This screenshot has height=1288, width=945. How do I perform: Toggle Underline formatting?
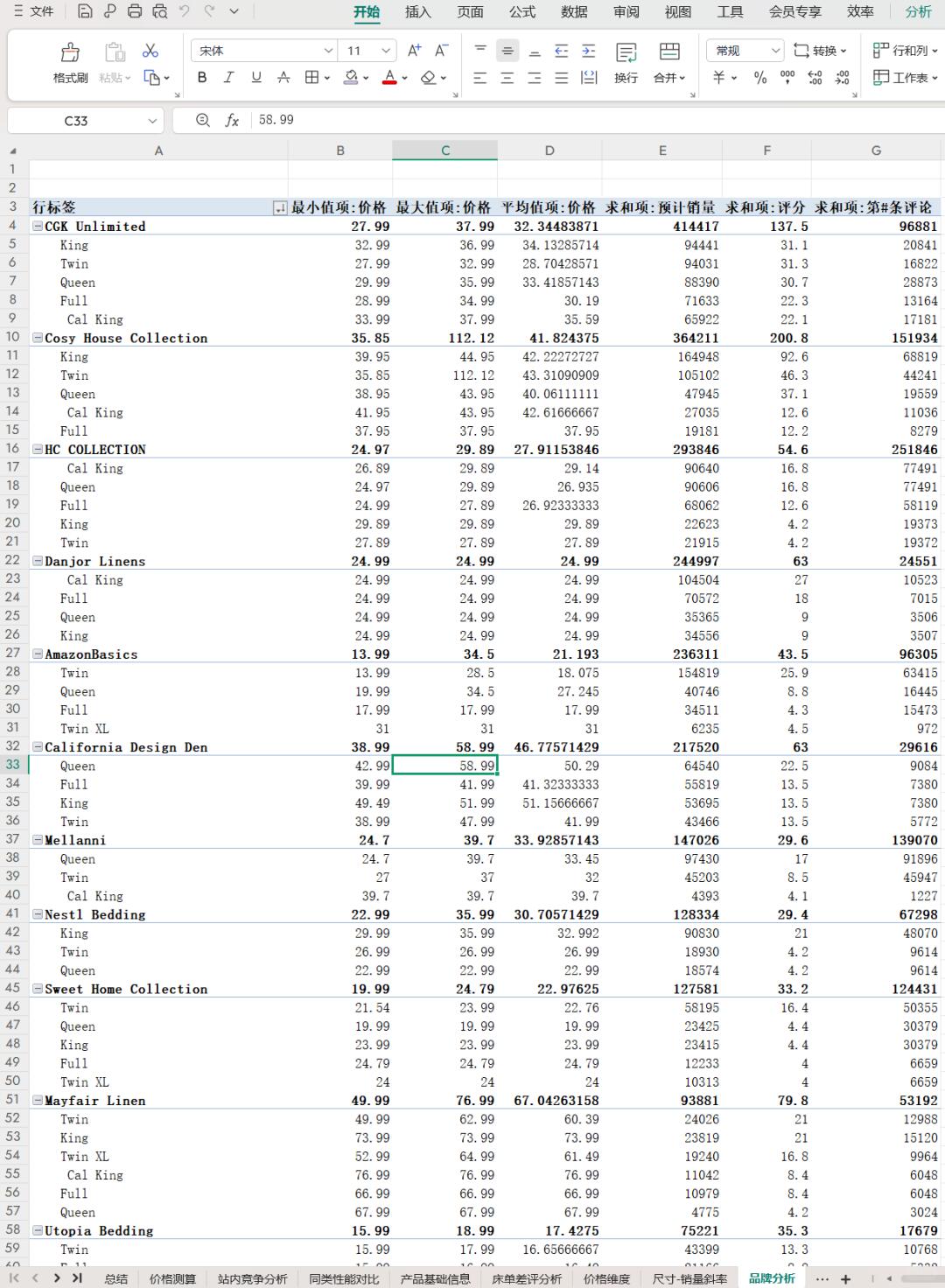pyautogui.click(x=256, y=78)
